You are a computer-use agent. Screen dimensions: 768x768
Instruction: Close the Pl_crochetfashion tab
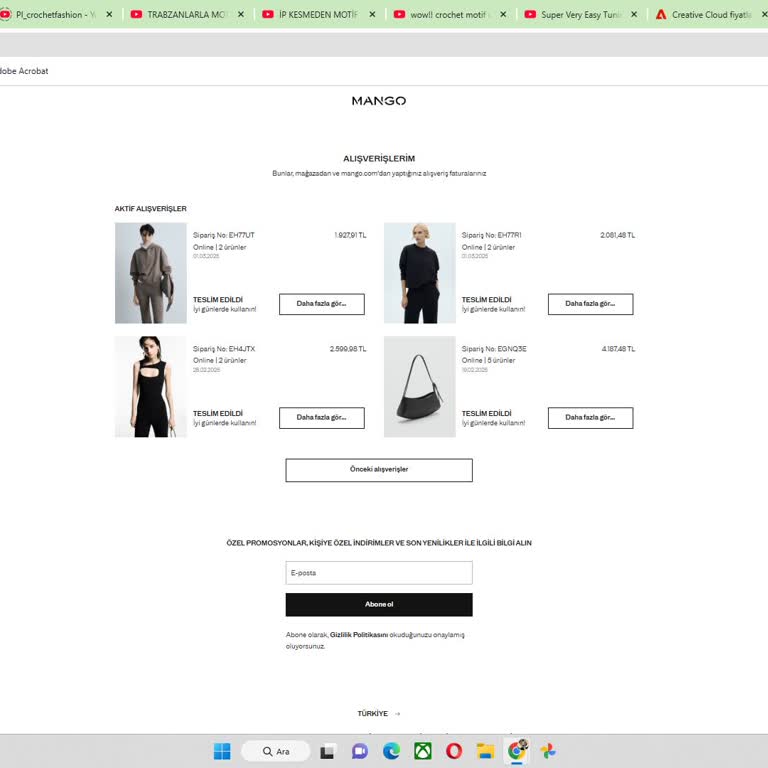[x=109, y=15]
